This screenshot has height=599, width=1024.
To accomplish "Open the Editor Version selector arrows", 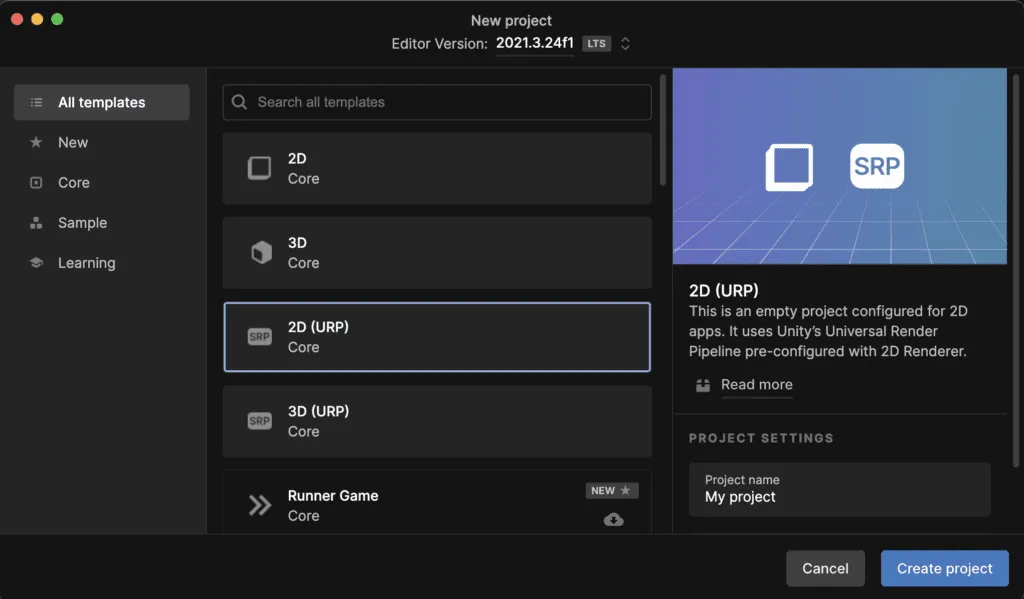I will pyautogui.click(x=625, y=44).
